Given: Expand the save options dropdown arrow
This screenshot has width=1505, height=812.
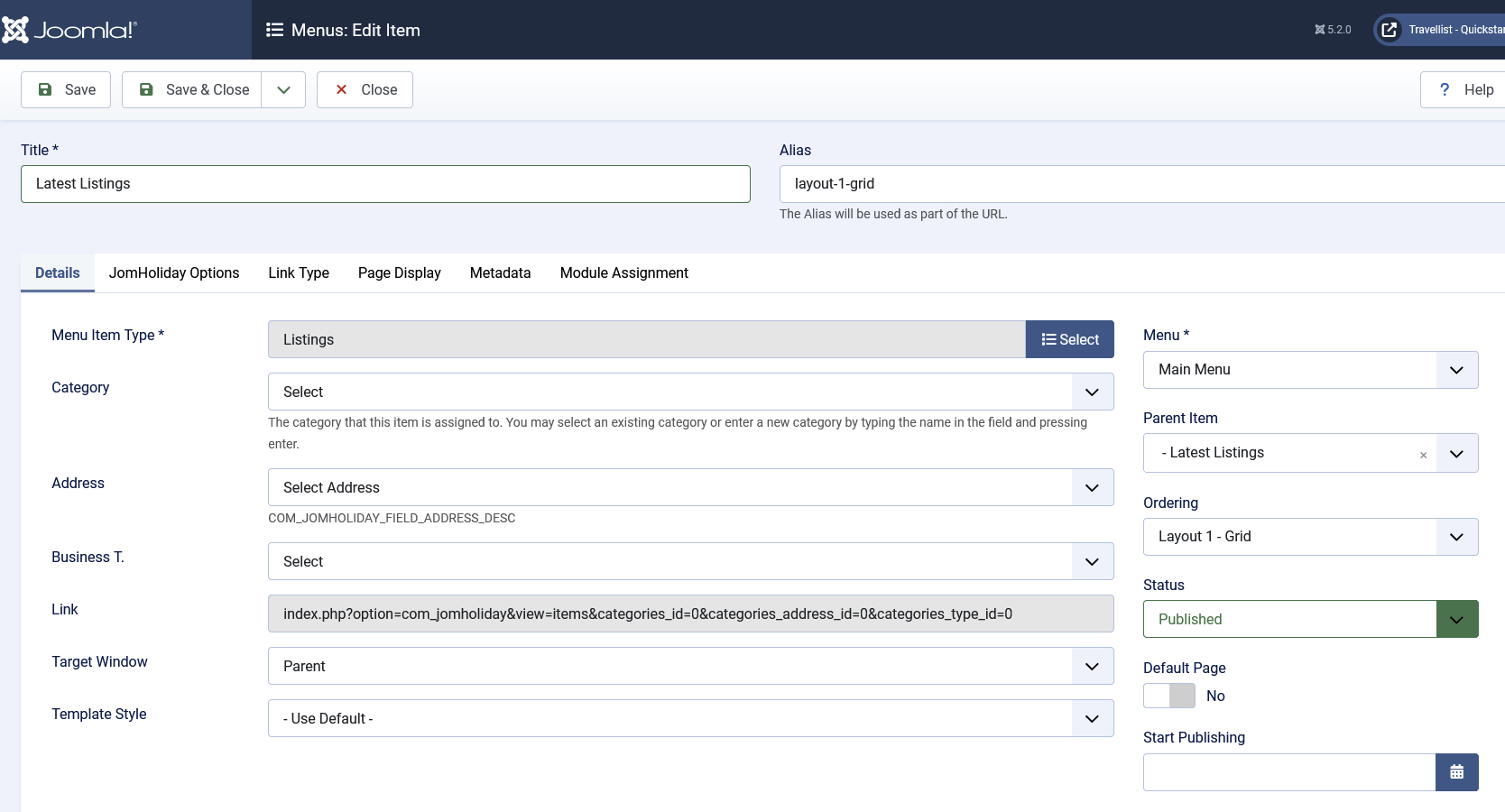Looking at the screenshot, I should (x=283, y=89).
